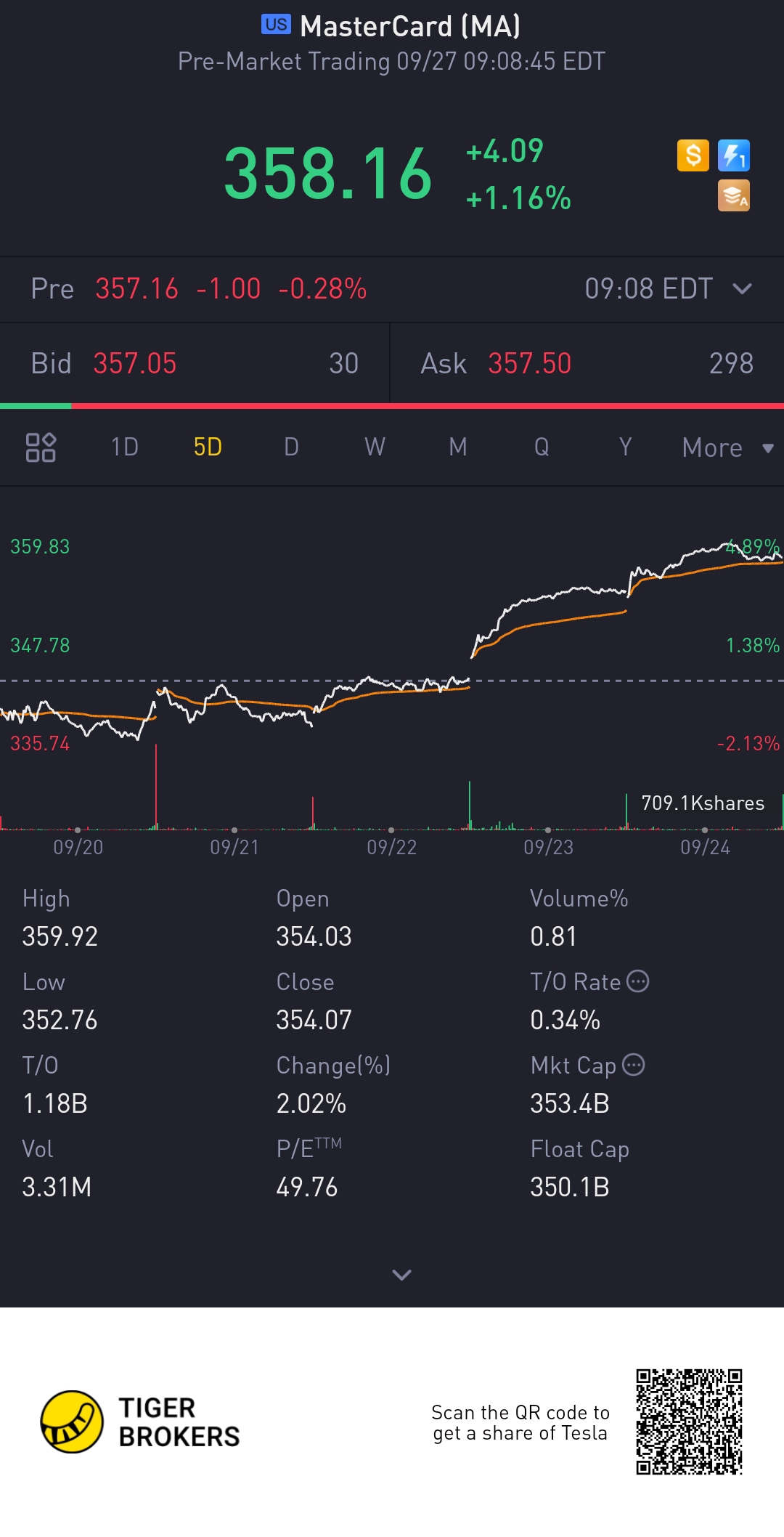Tap the High value 359.92
The width and height of the screenshot is (784, 1537).
click(x=60, y=936)
